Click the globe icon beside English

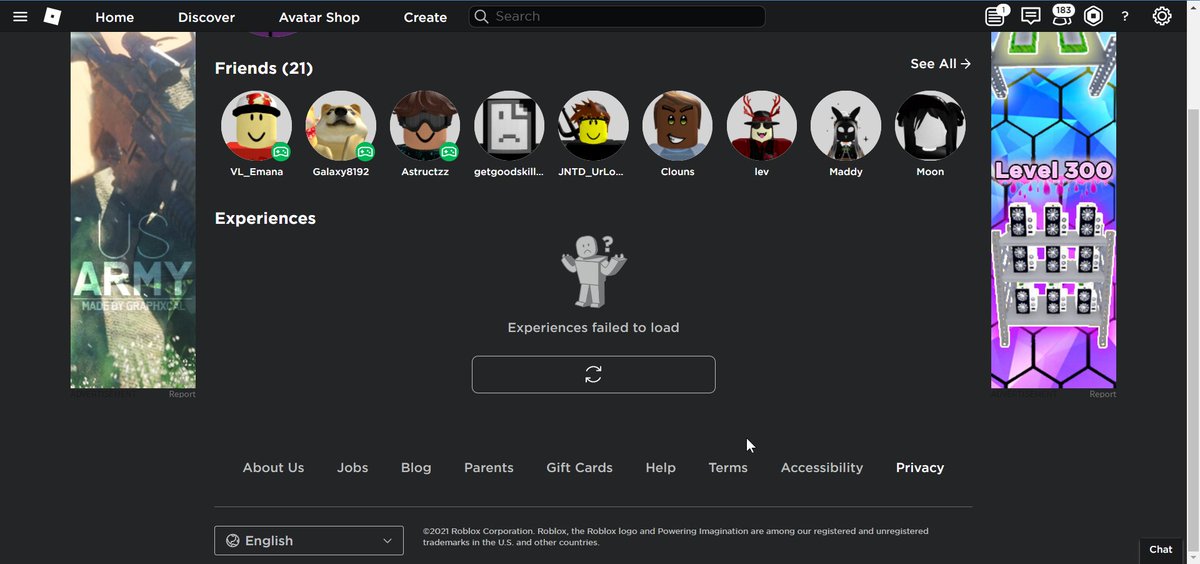click(x=233, y=541)
